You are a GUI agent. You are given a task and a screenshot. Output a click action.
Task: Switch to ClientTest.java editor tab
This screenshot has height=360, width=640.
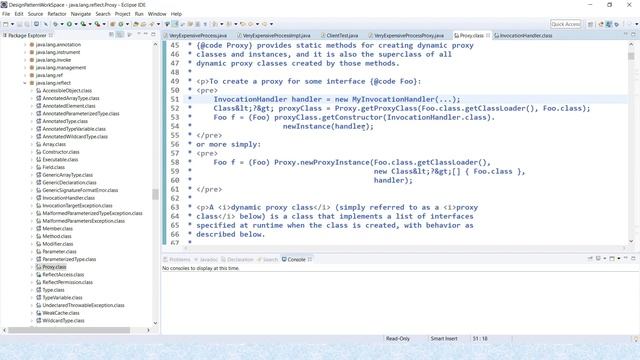pos(339,36)
